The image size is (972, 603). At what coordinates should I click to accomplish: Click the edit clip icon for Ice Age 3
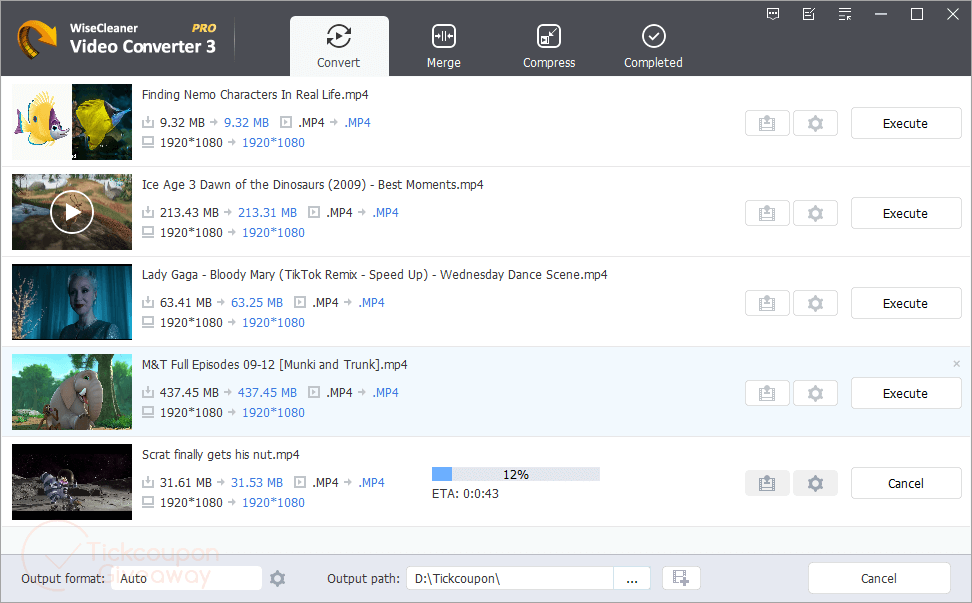[767, 214]
